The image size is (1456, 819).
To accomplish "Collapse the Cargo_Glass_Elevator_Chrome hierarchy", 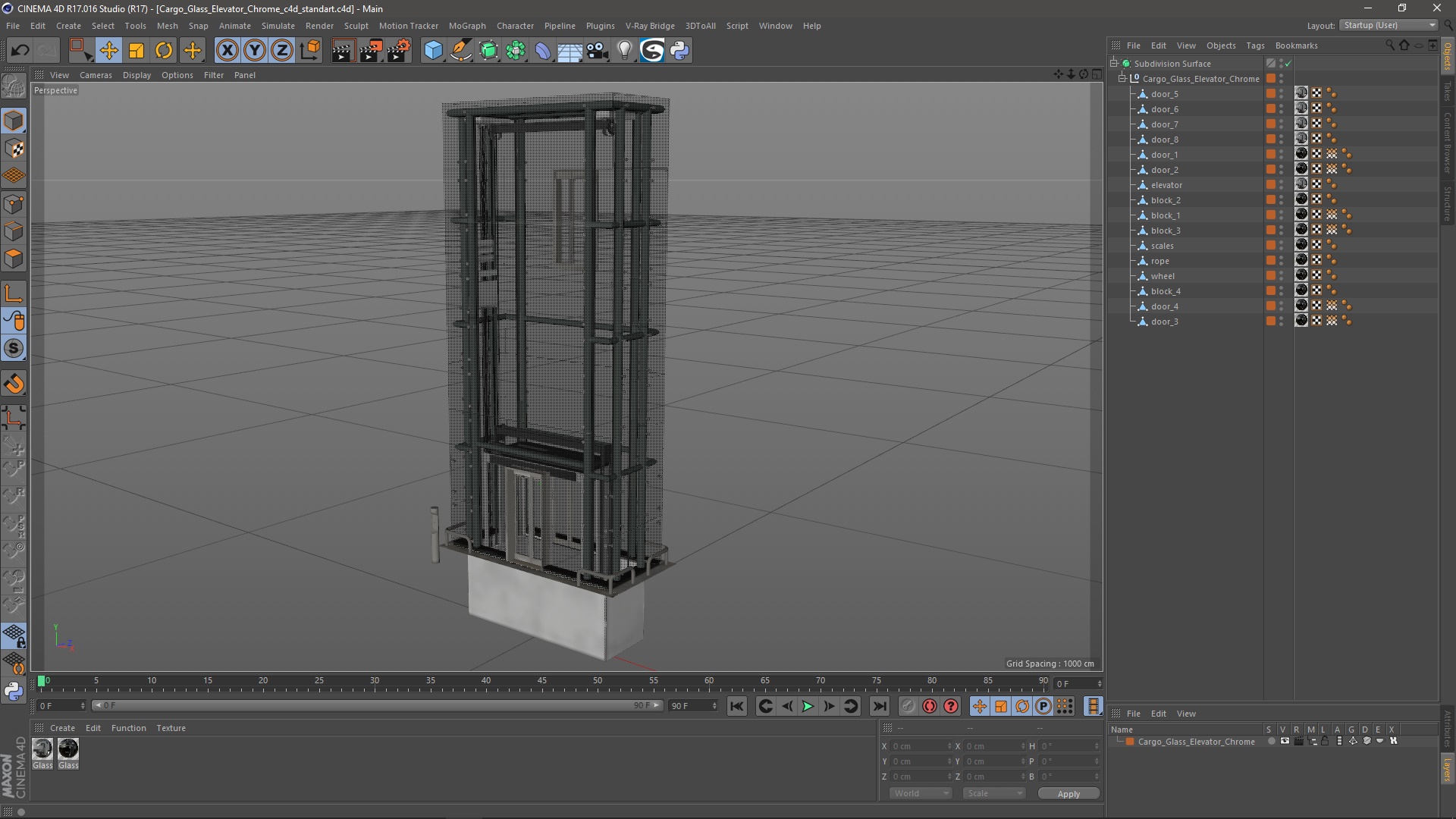I will pos(1122,78).
